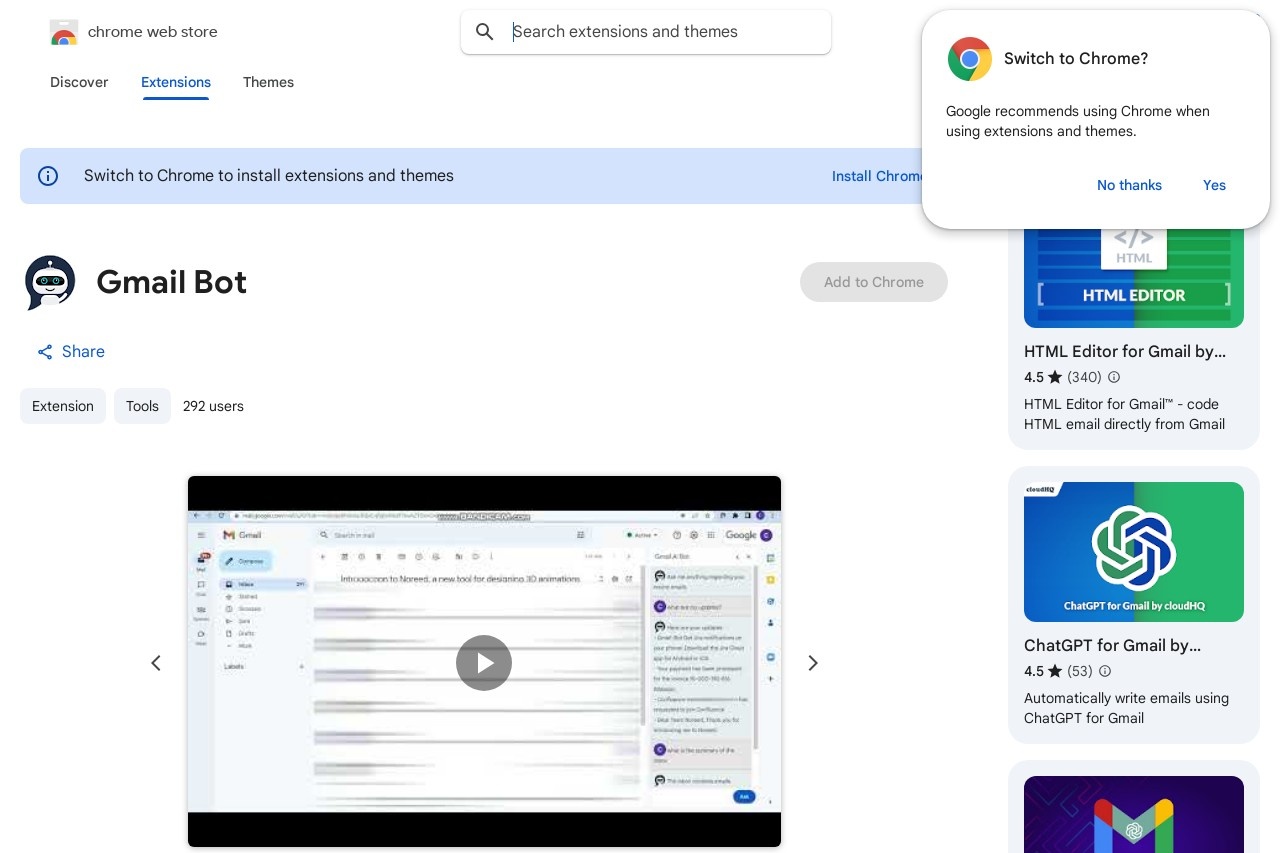Viewport: 1280px width, 853px height.
Task: Open ChatGPT for Gmail by... title
Action: (x=1112, y=645)
